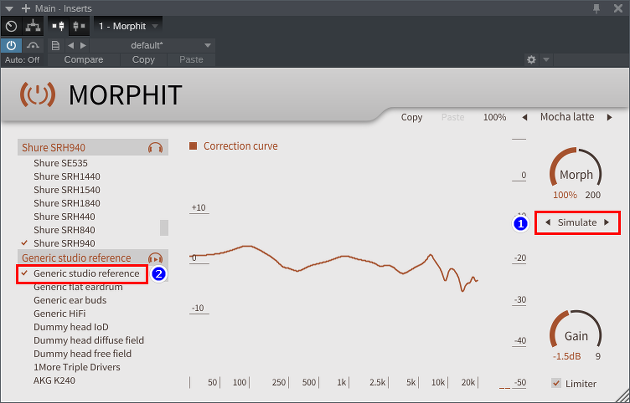Select Shure SRH1440 headphone

click(67, 176)
